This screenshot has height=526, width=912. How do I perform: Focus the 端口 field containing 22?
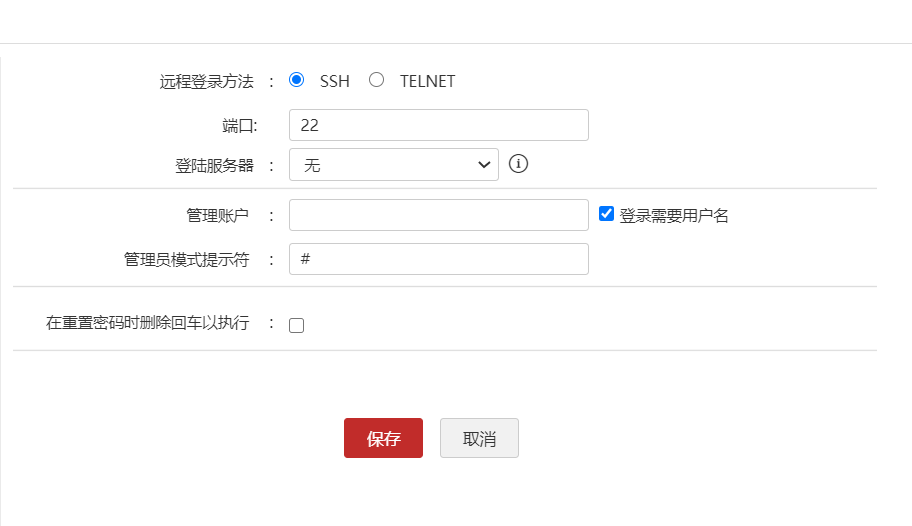pyautogui.click(x=438, y=125)
